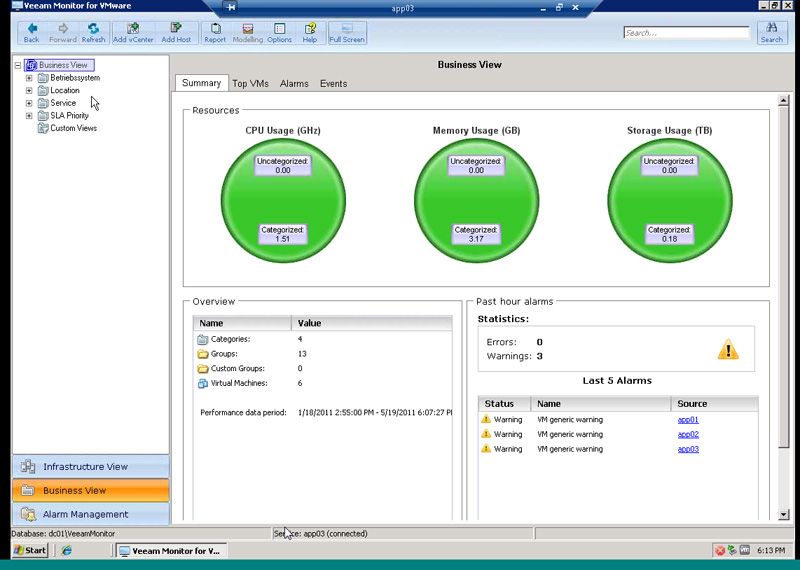
Task: Open the app01 source link
Action: tap(688, 420)
